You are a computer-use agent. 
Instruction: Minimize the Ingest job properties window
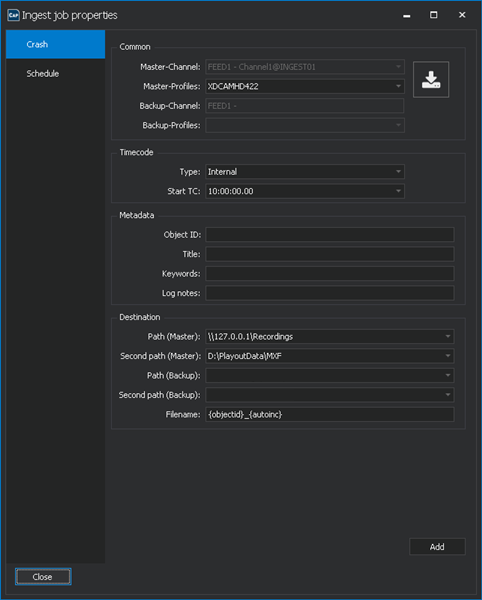click(407, 15)
